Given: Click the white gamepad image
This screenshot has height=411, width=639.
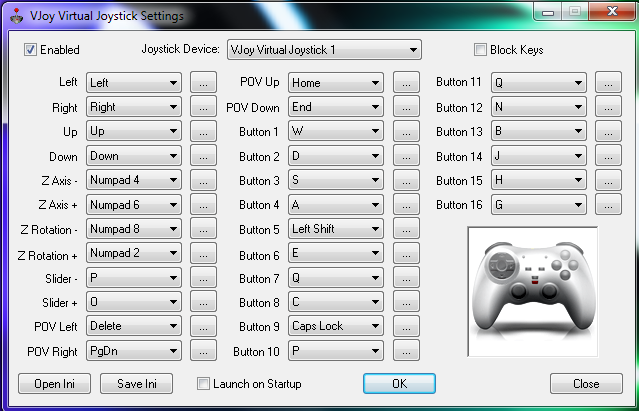Looking at the screenshot, I should coord(533,292).
